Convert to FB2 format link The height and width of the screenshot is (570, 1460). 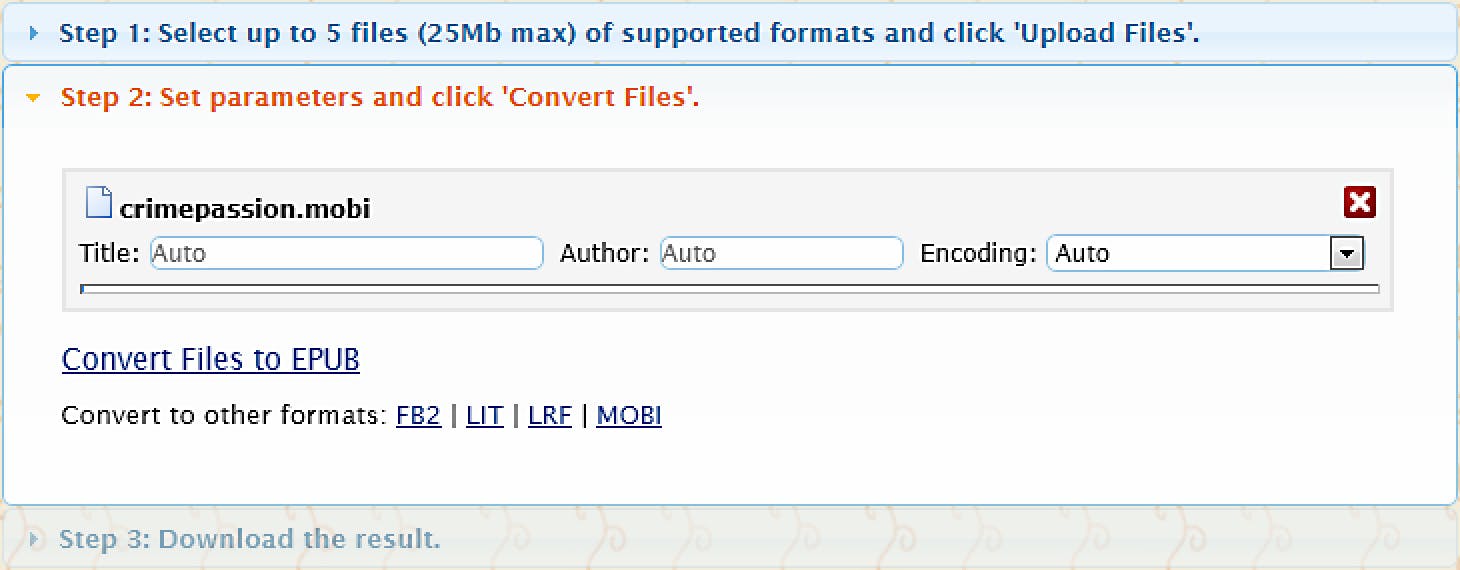[x=418, y=416]
